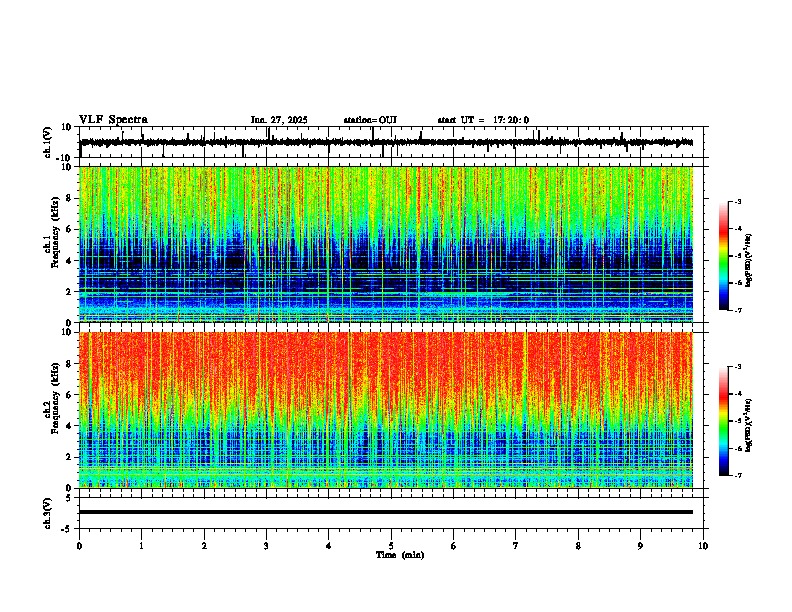
Task: Click inside the ch.1 frequency spectrogram
Action: [x=386, y=244]
